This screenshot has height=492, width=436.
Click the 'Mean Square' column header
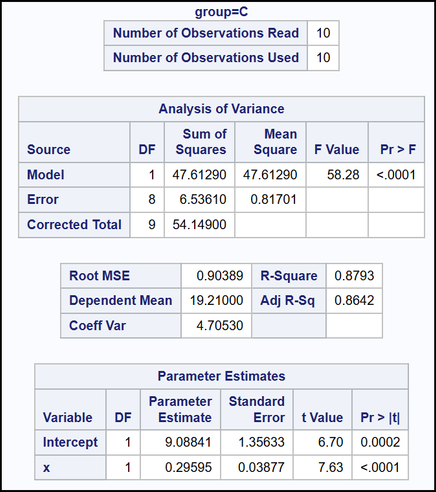[275, 142]
